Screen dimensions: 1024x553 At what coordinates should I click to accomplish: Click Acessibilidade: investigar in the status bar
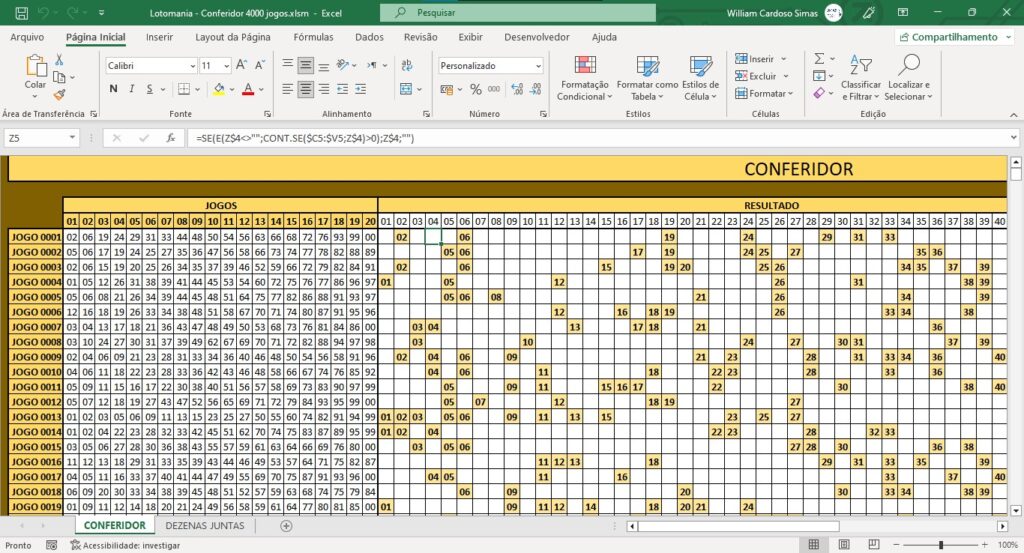tap(125, 545)
